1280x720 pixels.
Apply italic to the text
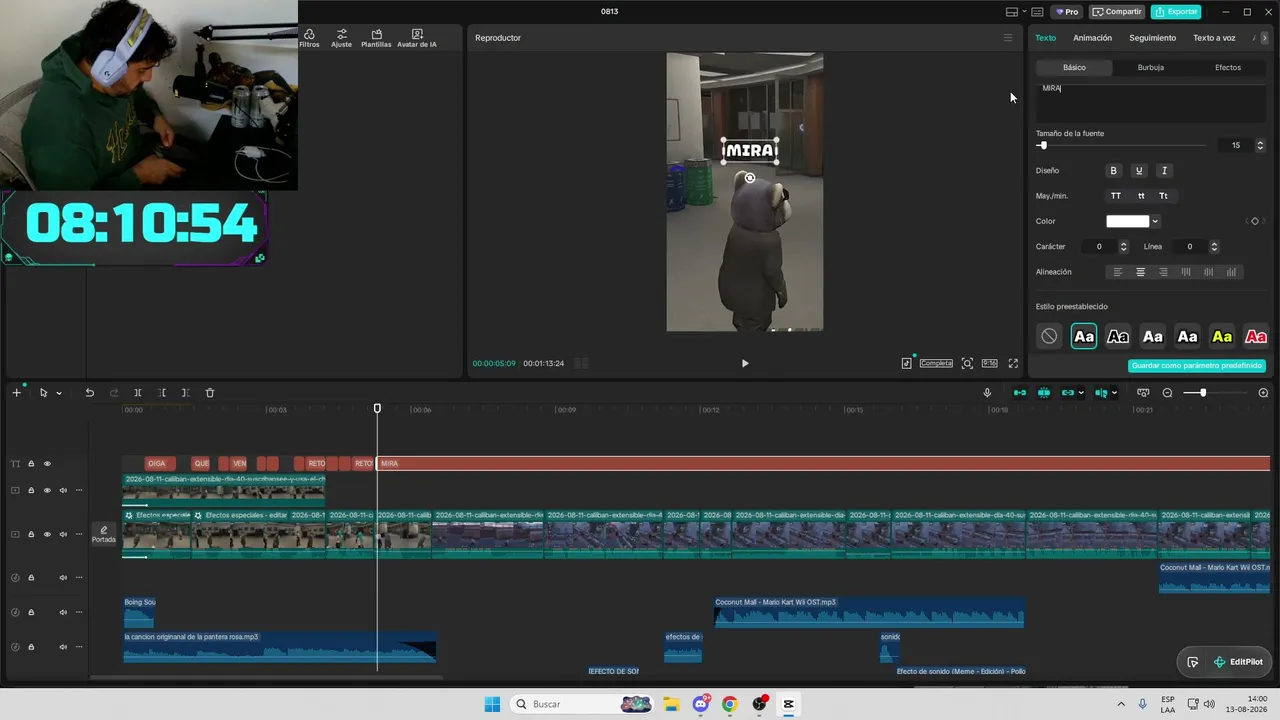tap(1164, 171)
